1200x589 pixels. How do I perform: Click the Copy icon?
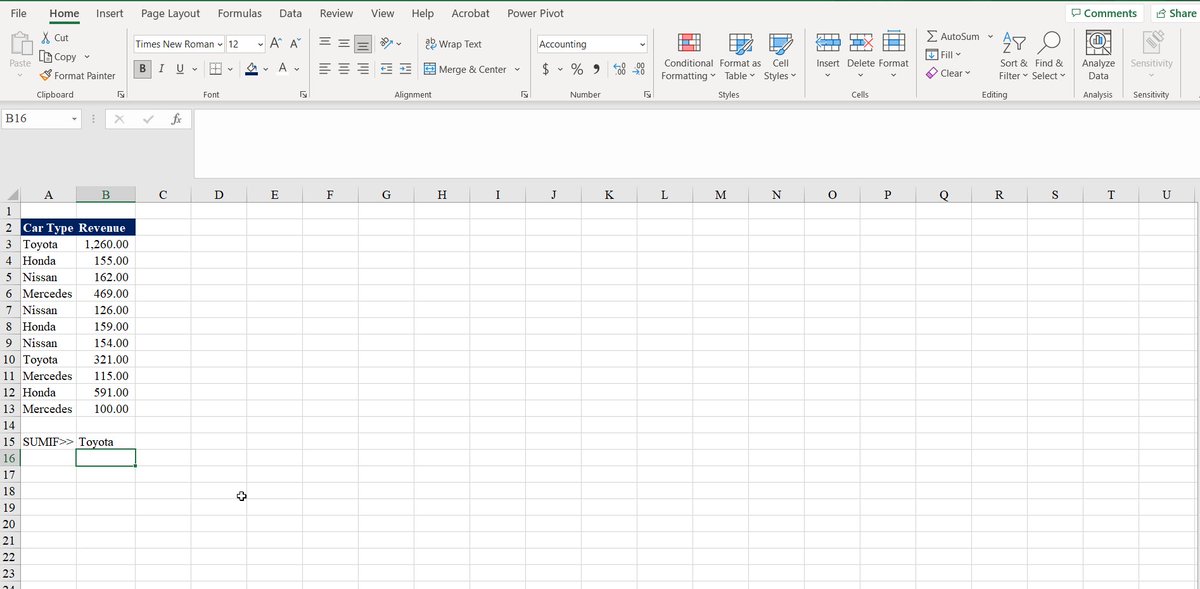[x=46, y=57]
